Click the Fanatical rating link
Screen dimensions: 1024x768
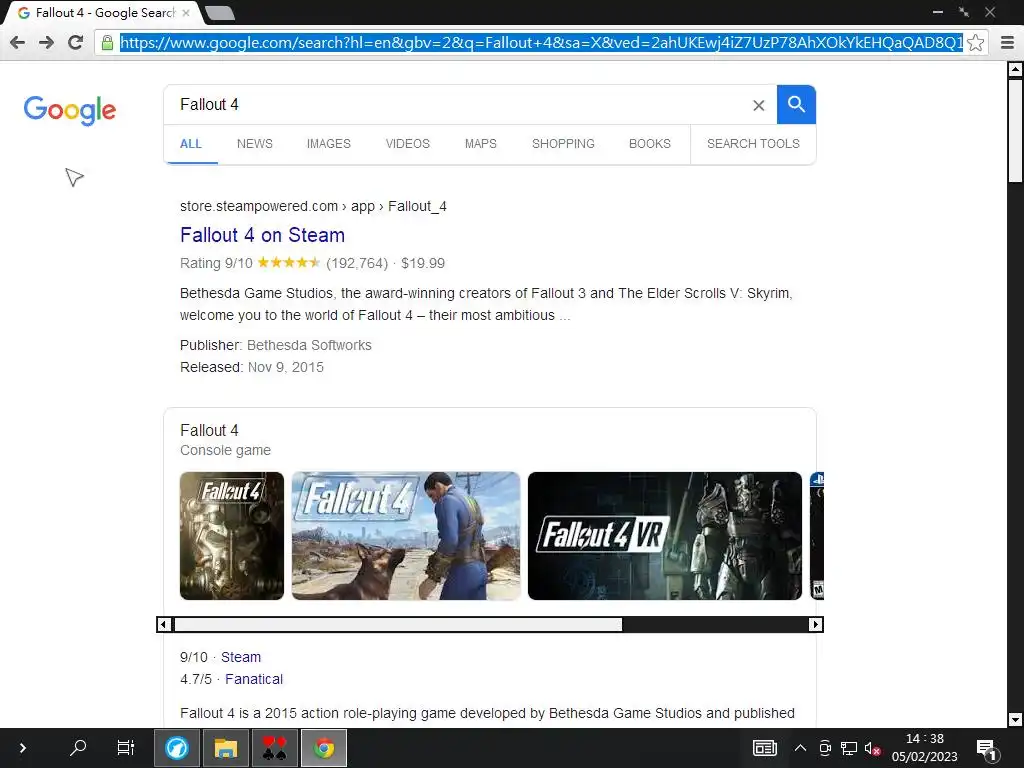[254, 679]
